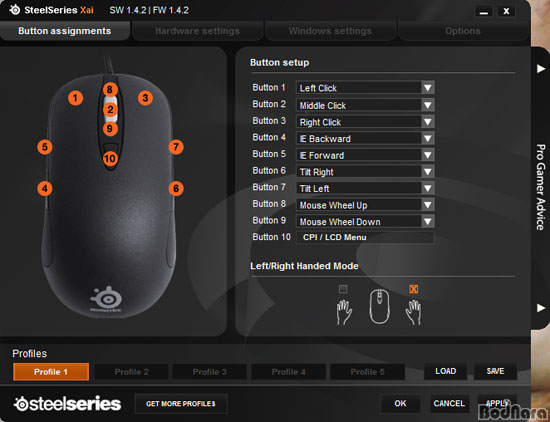Open the Options tab
550x422 pixels.
pos(463,31)
